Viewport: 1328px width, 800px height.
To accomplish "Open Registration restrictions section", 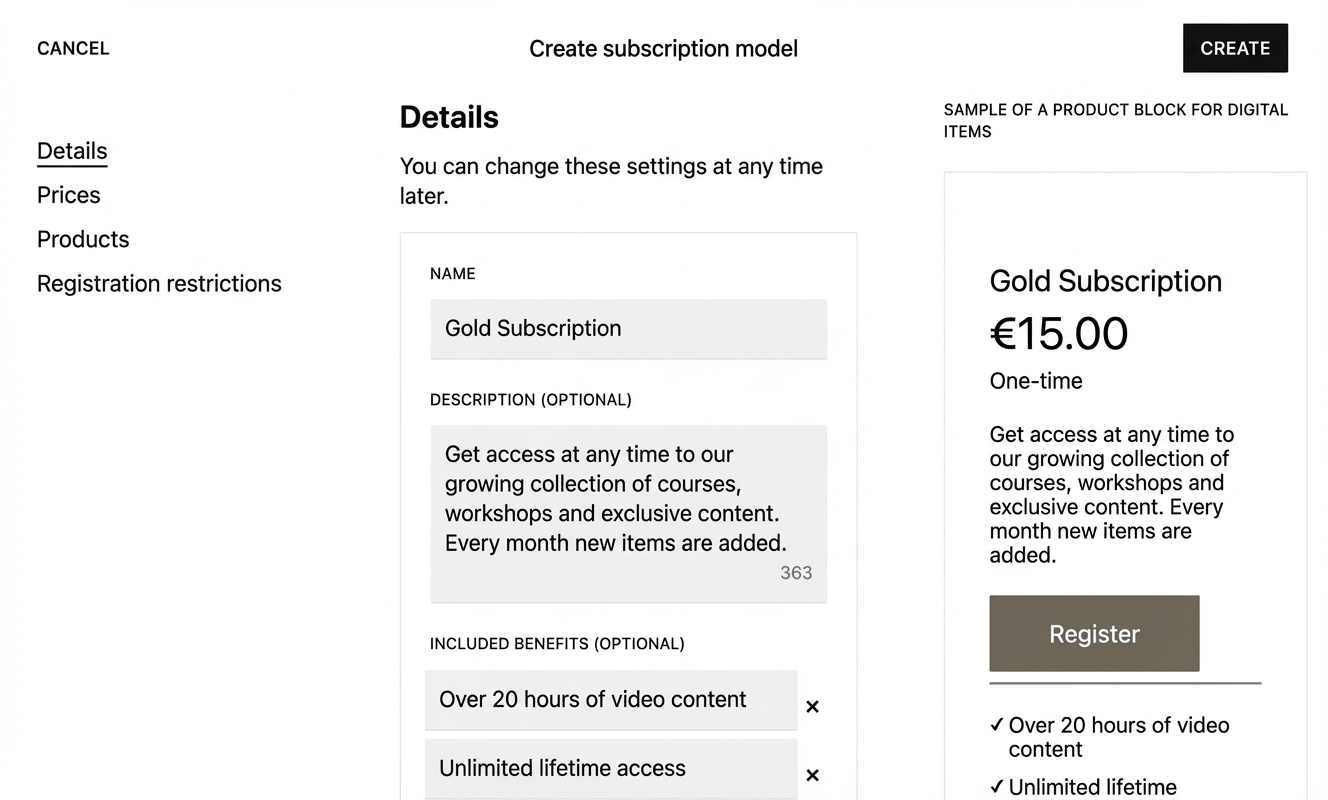I will (x=159, y=283).
